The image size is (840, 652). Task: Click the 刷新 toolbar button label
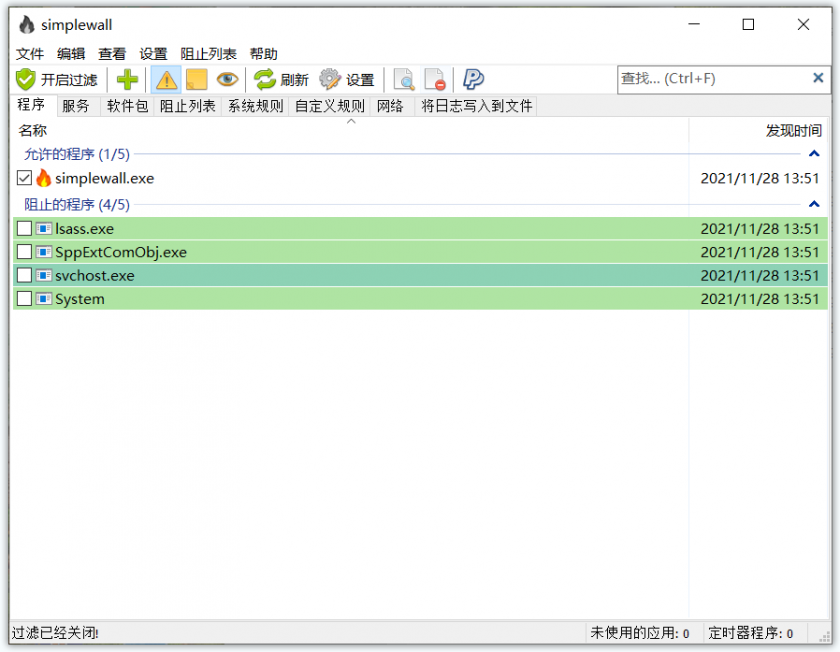tap(294, 80)
